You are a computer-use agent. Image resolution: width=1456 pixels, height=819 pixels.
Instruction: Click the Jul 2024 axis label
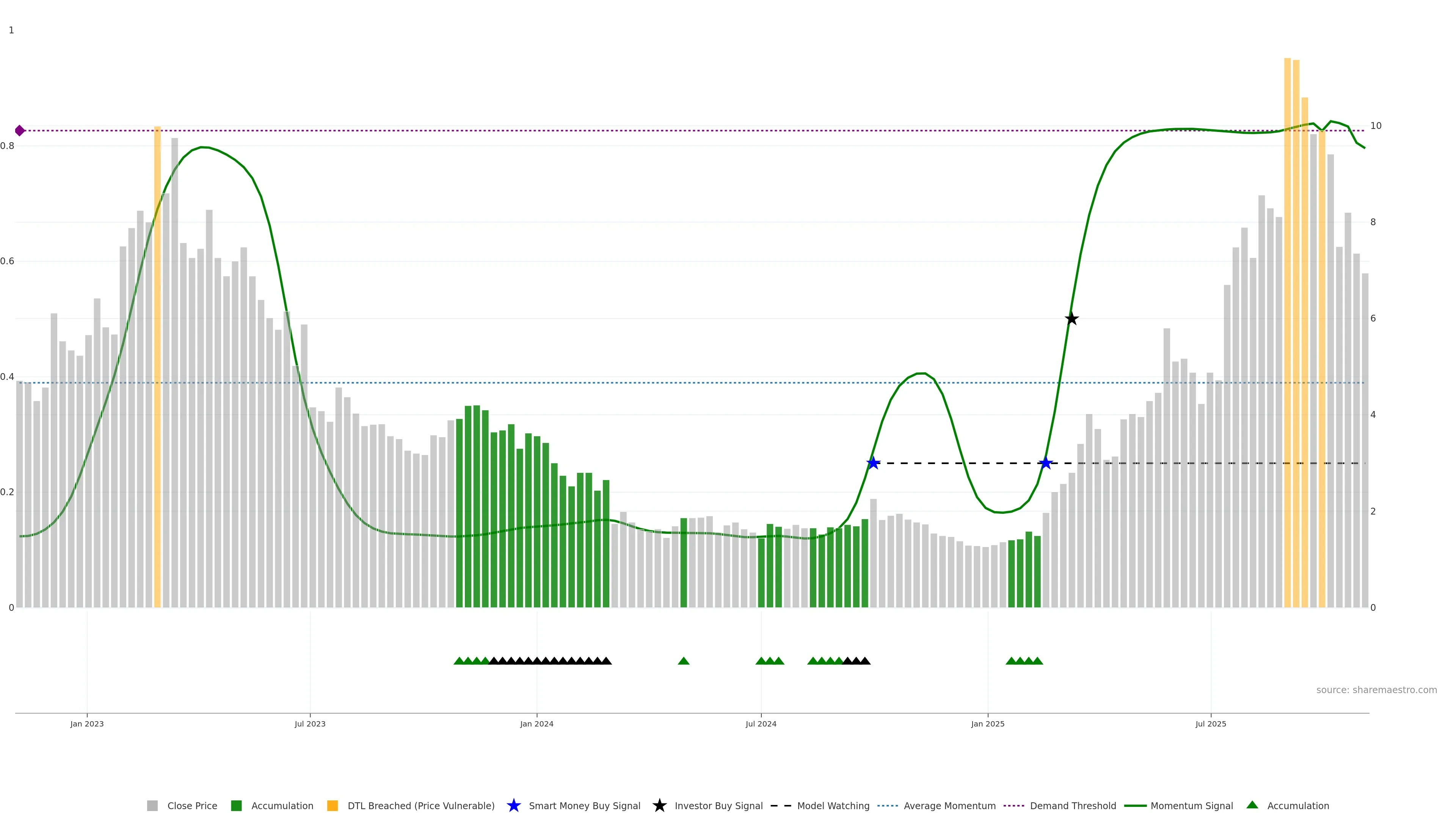tap(761, 723)
